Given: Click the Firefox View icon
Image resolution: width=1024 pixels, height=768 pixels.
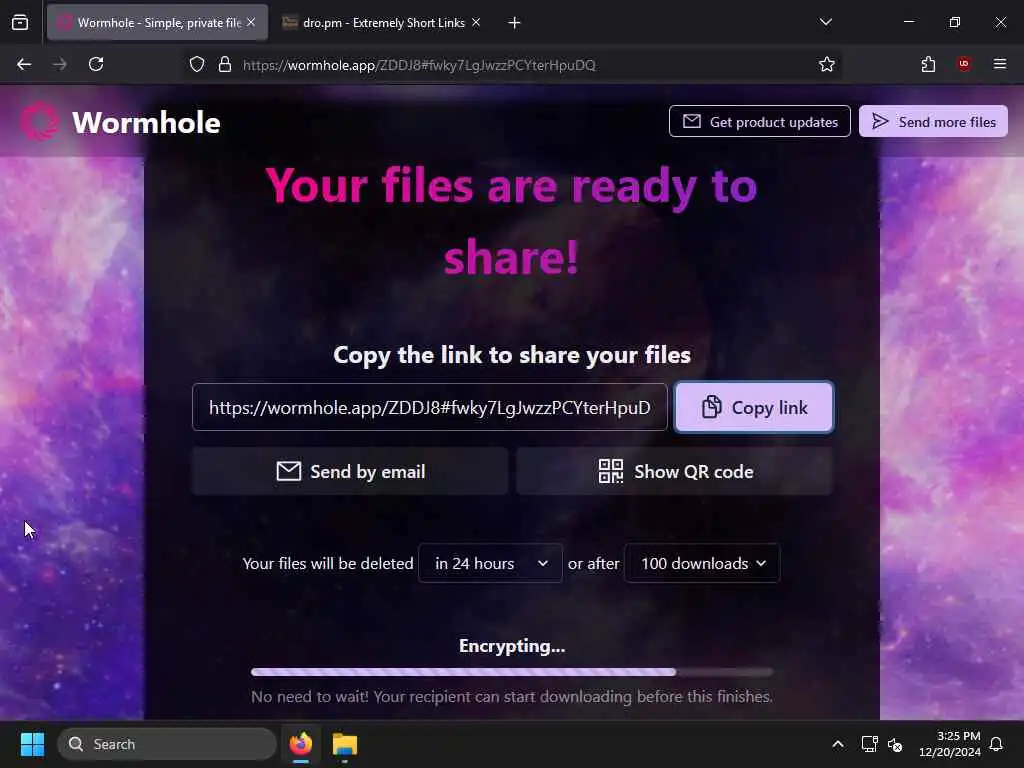Looking at the screenshot, I should (20, 23).
